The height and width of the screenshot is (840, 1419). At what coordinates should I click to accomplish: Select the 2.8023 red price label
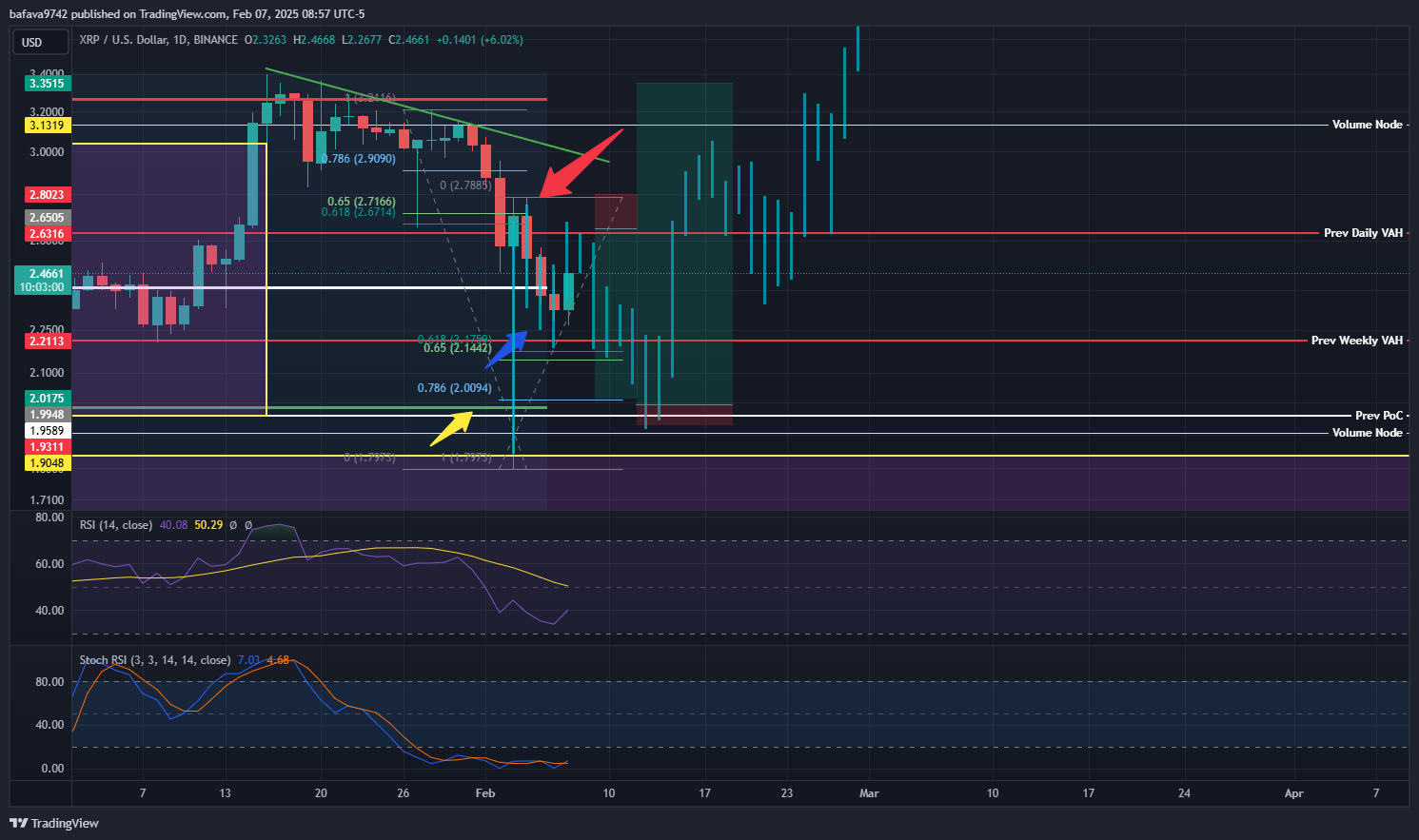47,195
